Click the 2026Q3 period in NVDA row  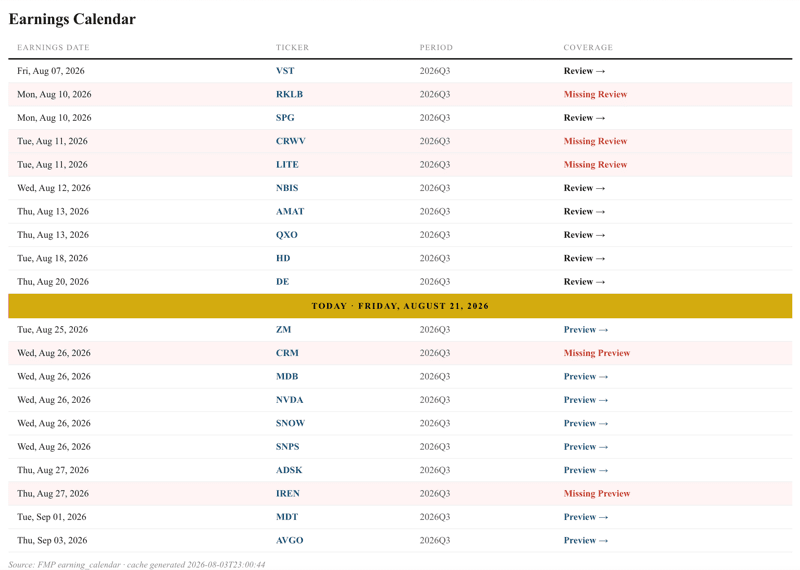tap(435, 401)
